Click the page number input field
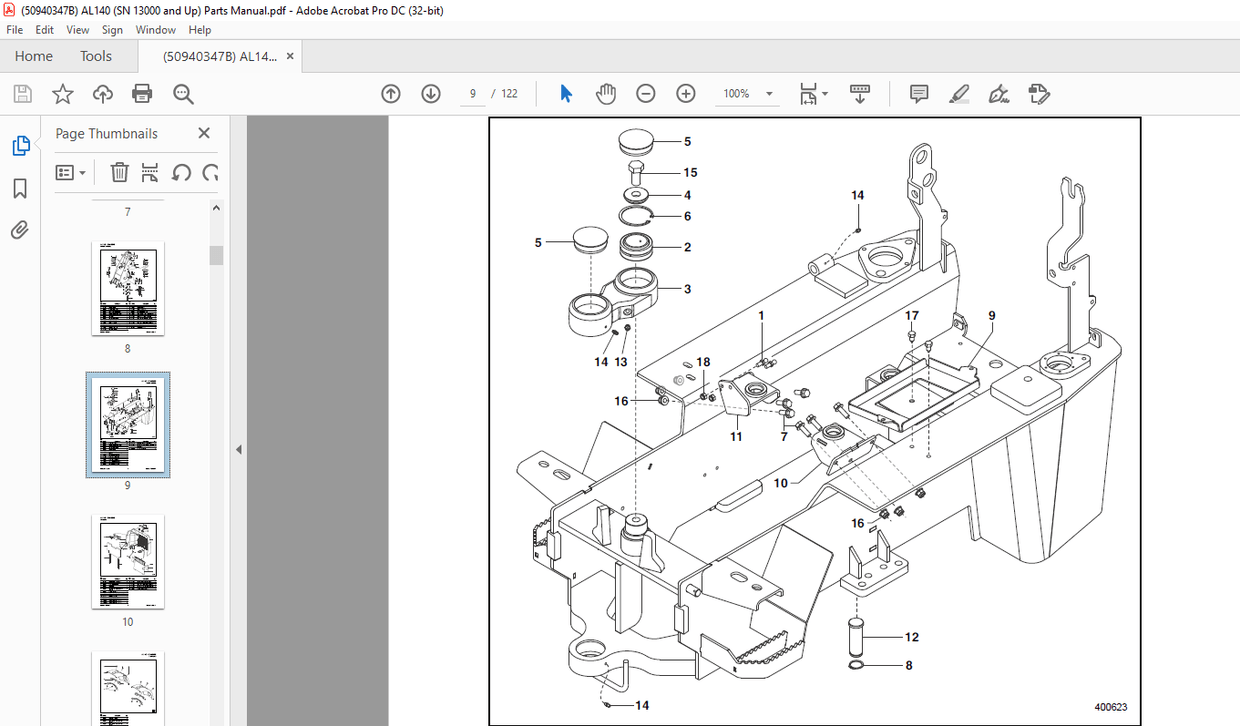The height and width of the screenshot is (726, 1240). [x=472, y=93]
